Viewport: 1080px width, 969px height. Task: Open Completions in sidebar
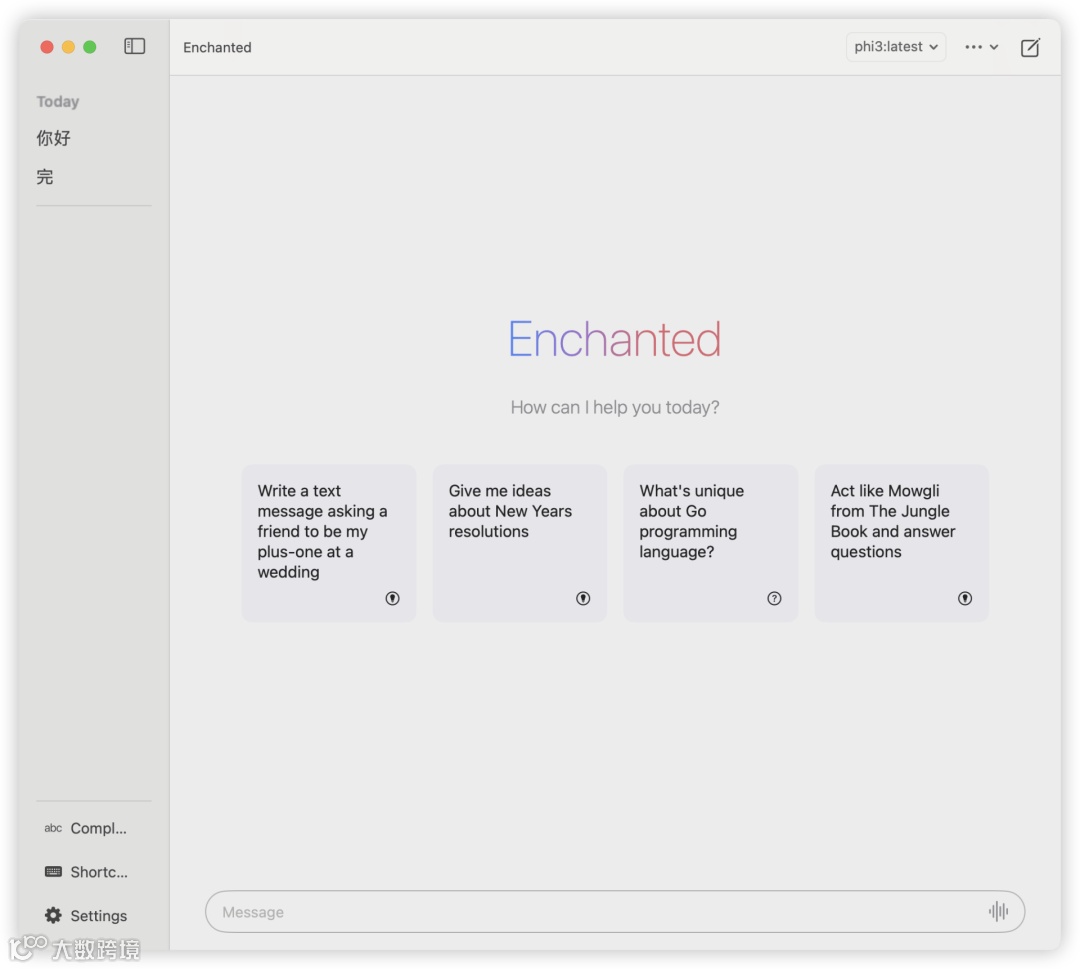pos(86,828)
